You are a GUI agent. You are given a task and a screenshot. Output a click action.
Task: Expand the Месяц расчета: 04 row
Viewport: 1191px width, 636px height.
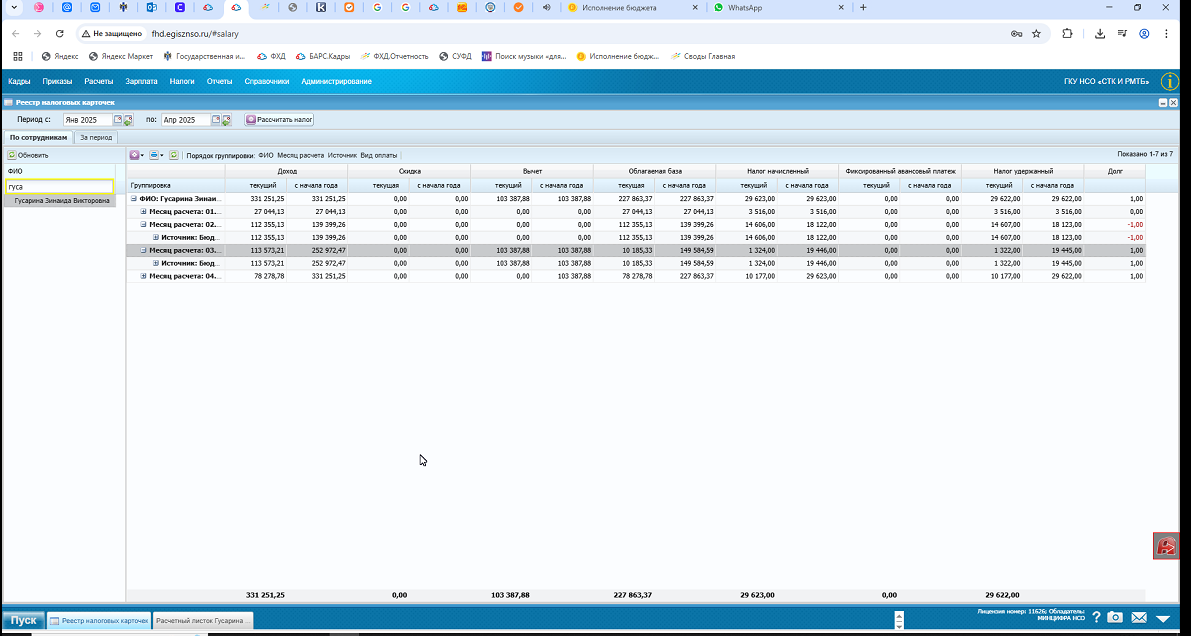click(144, 276)
